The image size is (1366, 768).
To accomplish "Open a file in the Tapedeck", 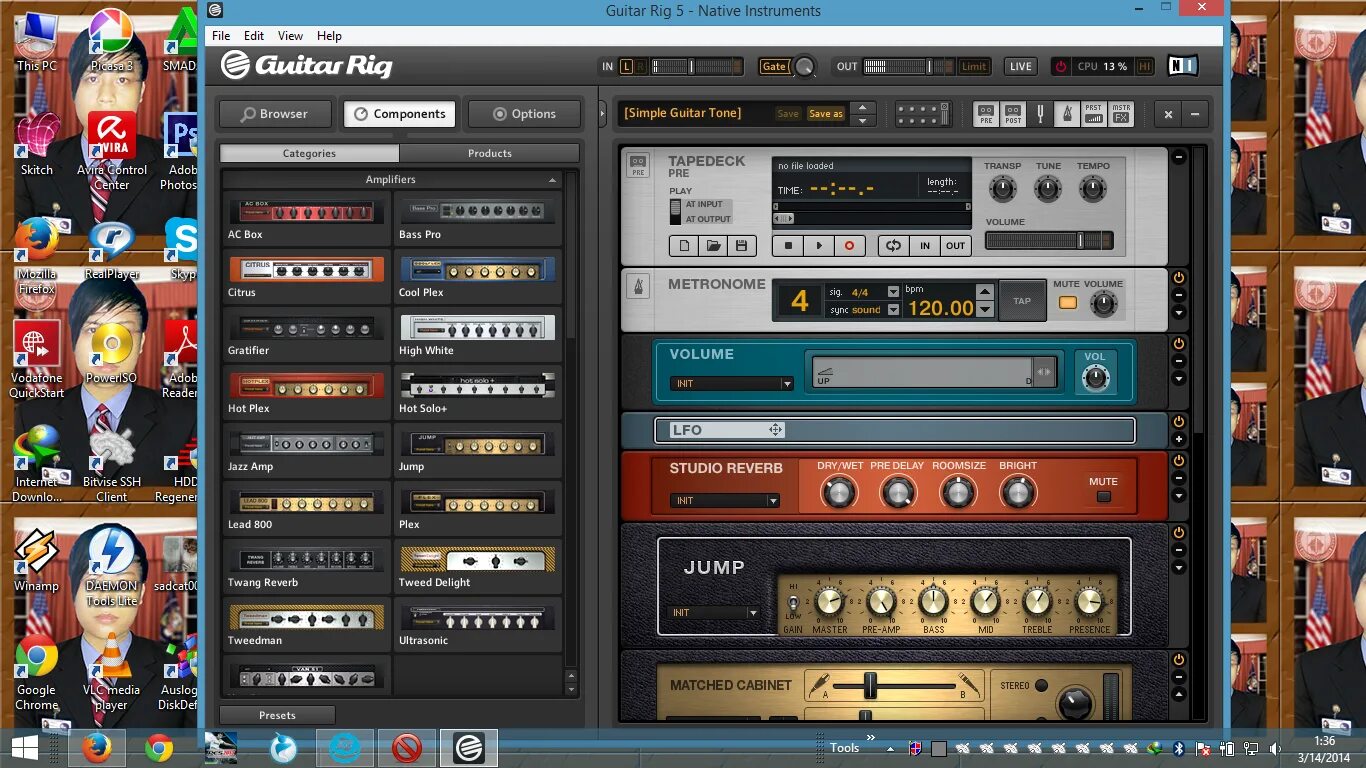I will 713,245.
